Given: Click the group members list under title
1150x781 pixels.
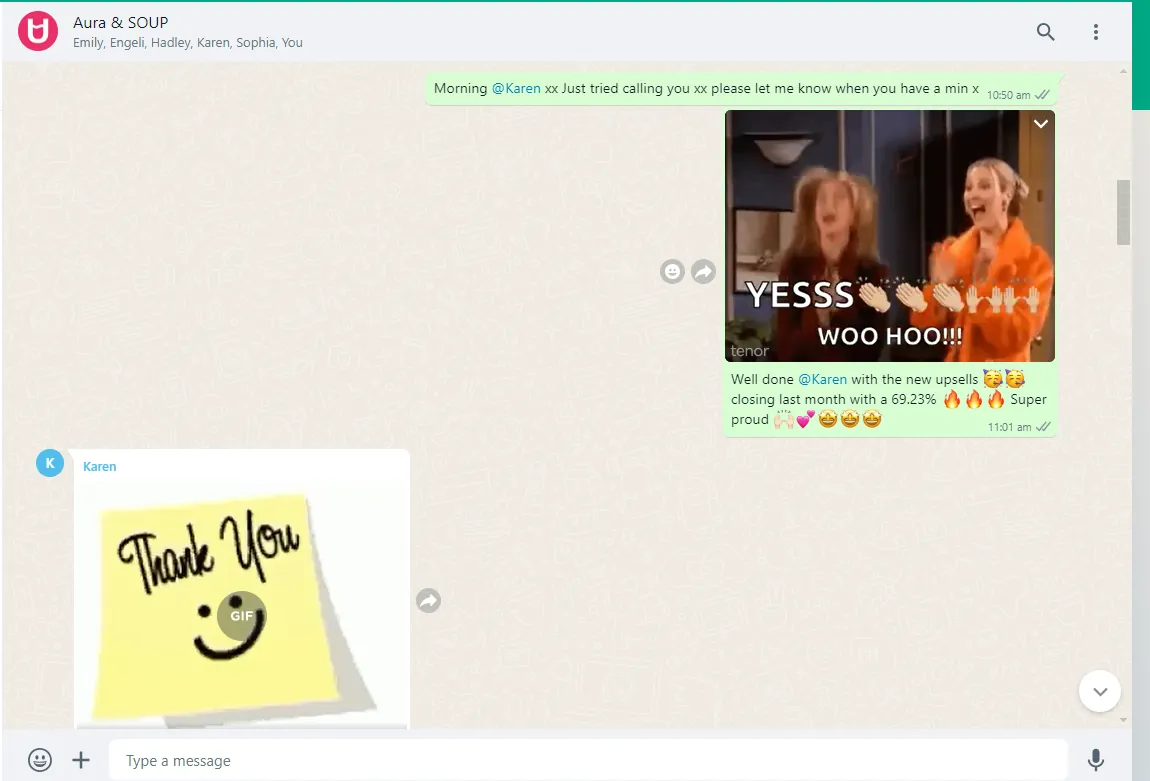Looking at the screenshot, I should (188, 43).
